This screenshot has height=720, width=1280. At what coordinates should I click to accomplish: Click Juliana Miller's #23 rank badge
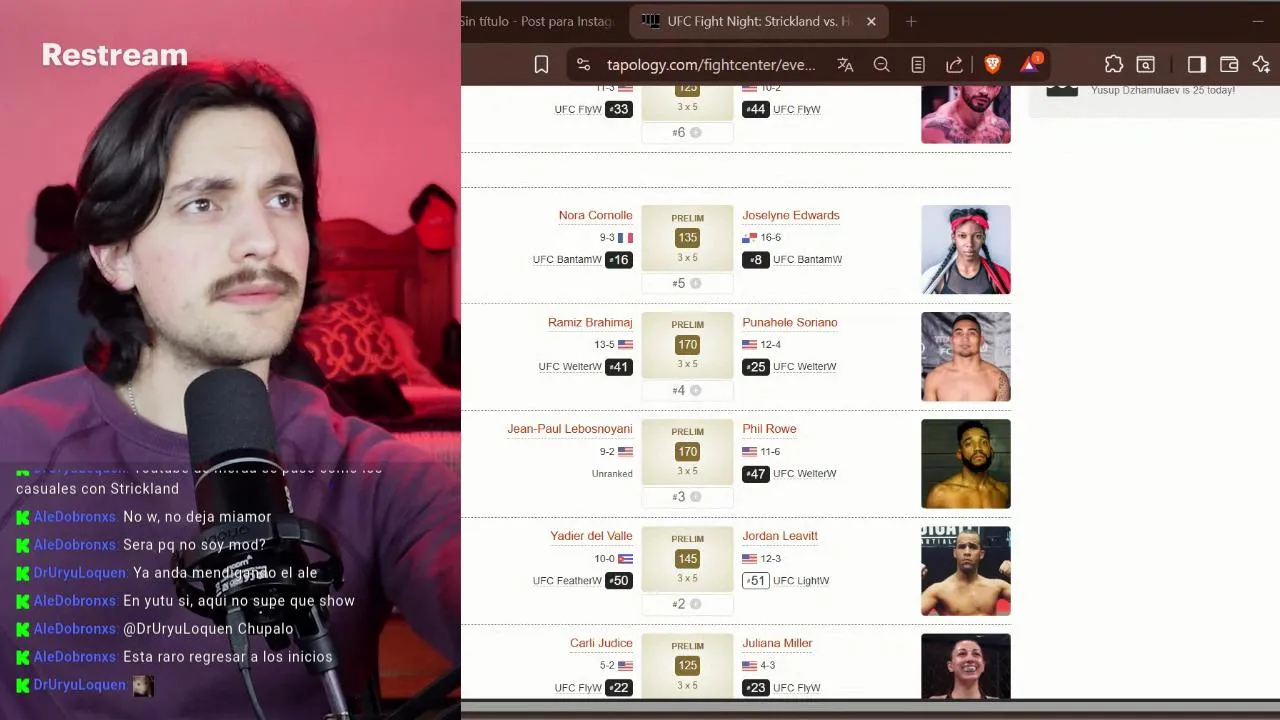point(756,688)
